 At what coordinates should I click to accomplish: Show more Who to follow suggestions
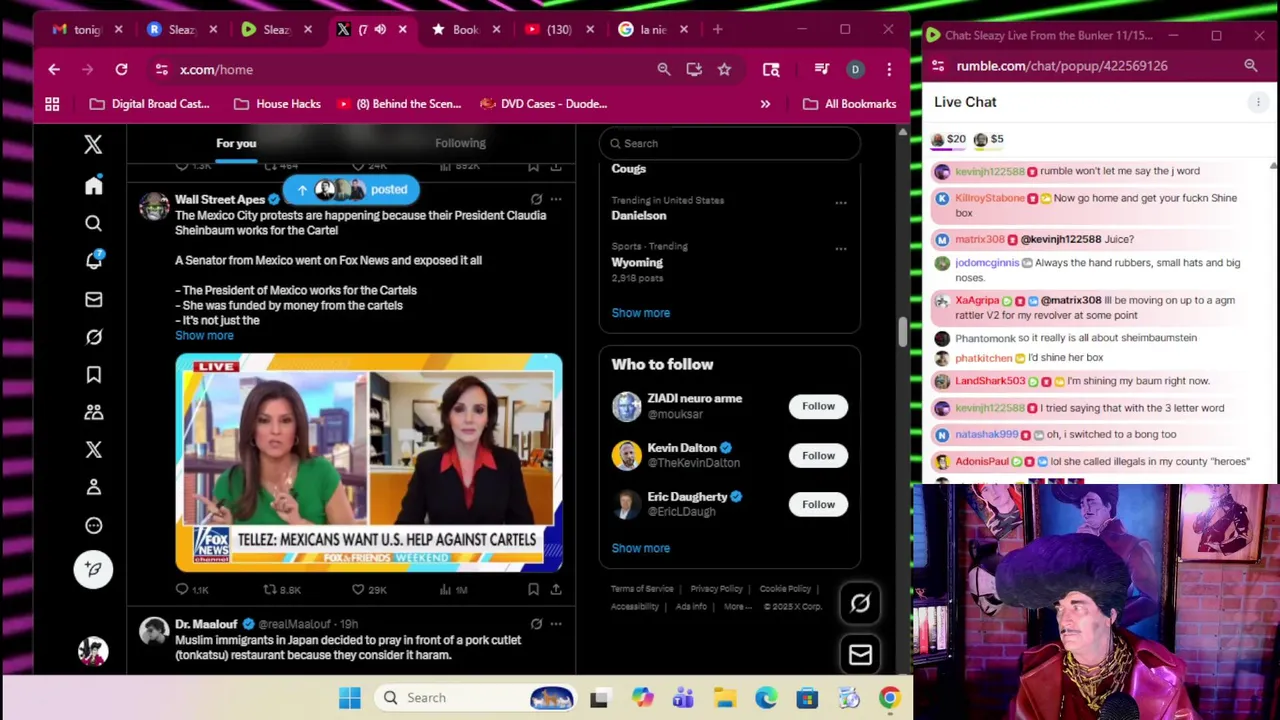[641, 548]
